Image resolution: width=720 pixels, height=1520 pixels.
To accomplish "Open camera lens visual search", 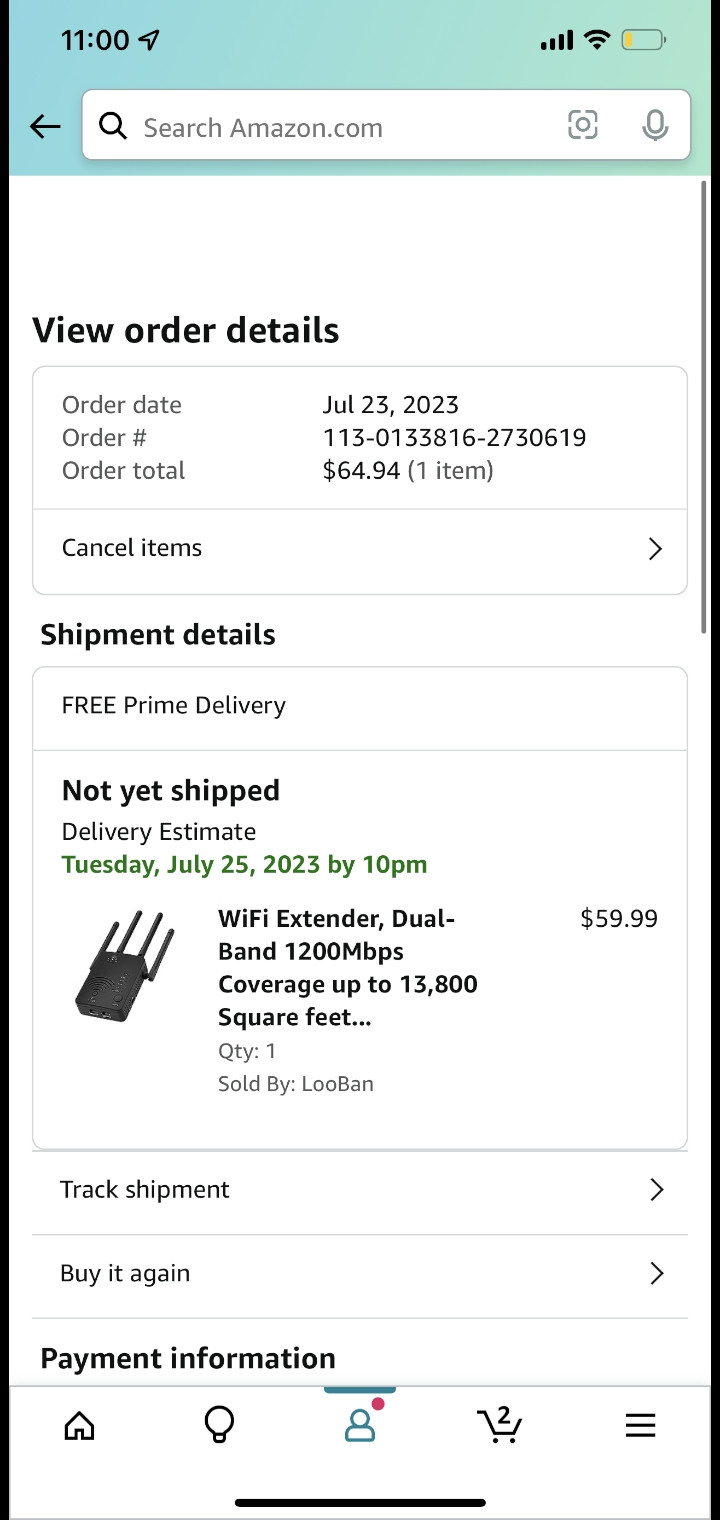I will (583, 125).
